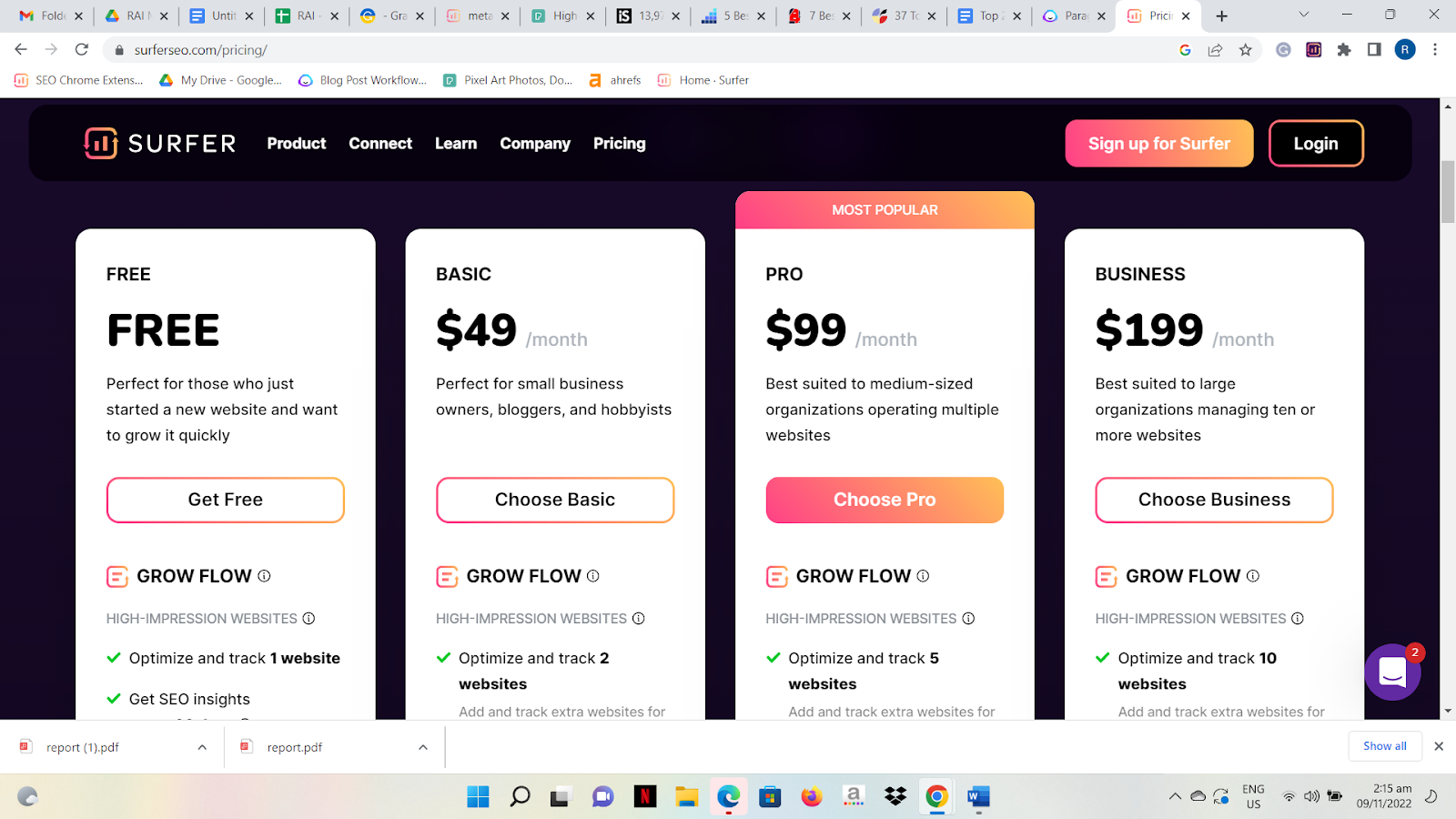The width and height of the screenshot is (1456, 819).
Task: Expand the report (1).pdf download options arrow
Action: coord(202,747)
